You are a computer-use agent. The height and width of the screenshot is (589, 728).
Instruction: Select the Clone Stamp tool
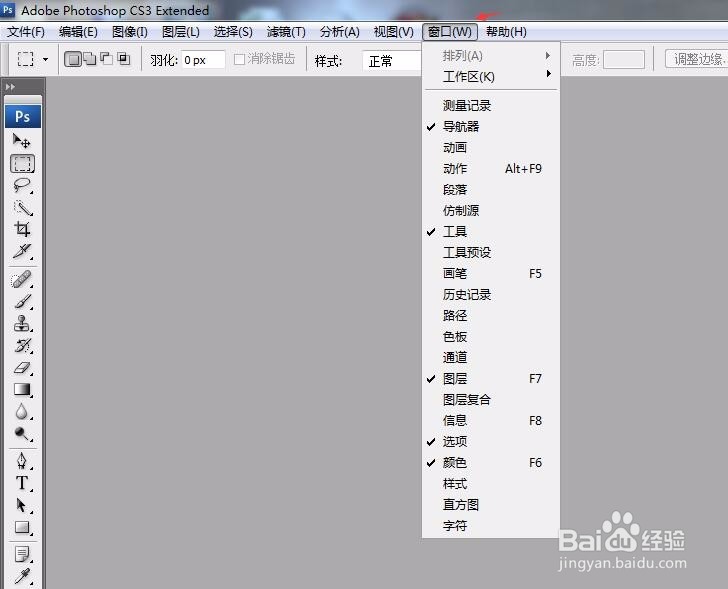(22, 324)
